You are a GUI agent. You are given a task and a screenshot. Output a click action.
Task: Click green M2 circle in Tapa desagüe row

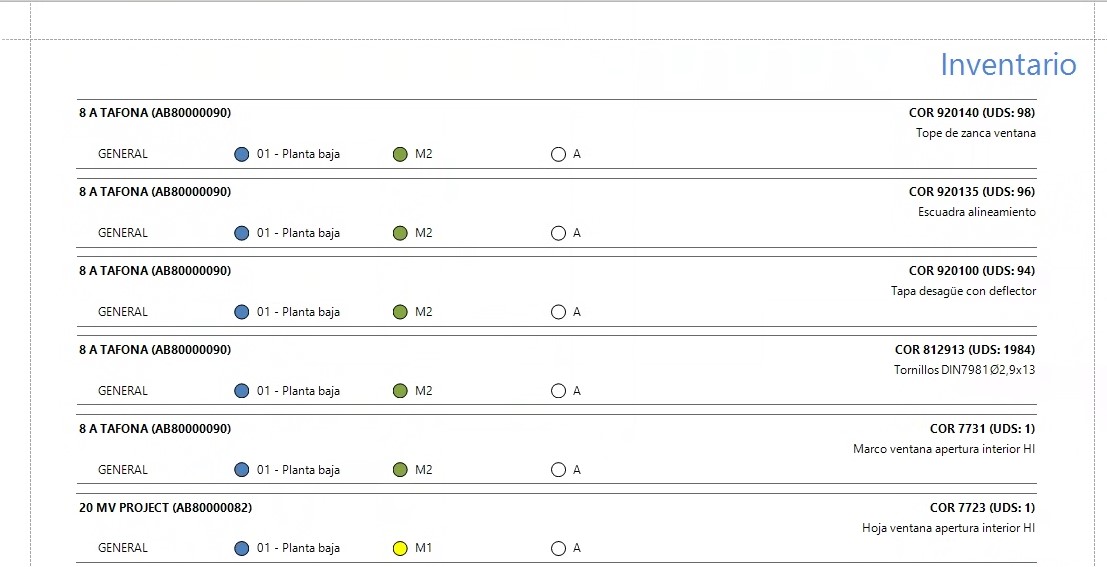[x=400, y=312]
